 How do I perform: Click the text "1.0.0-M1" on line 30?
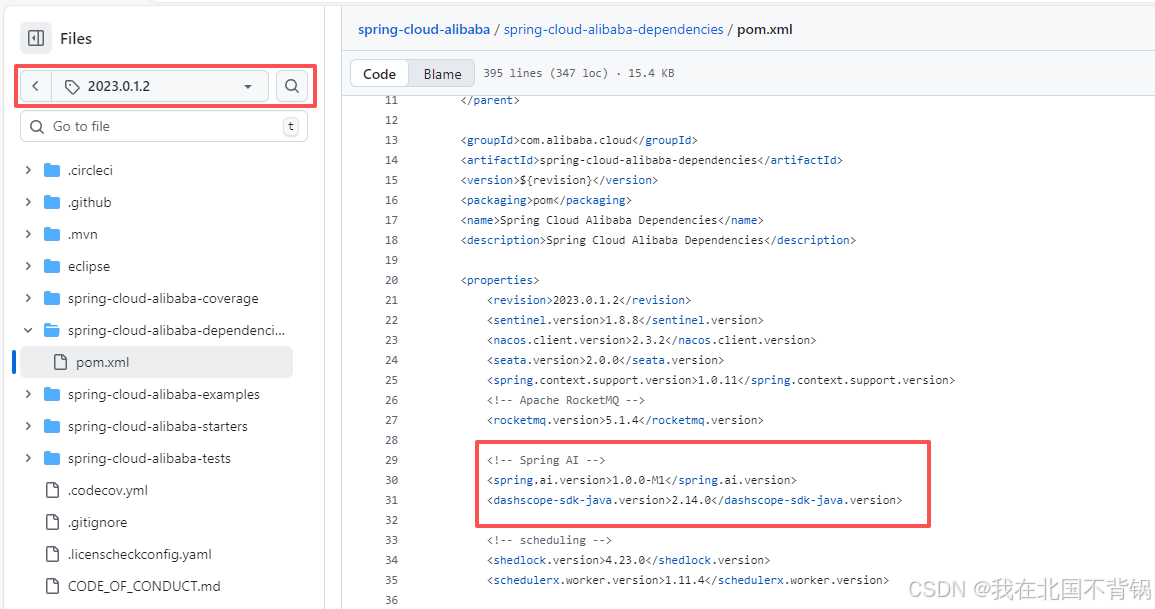coord(639,480)
